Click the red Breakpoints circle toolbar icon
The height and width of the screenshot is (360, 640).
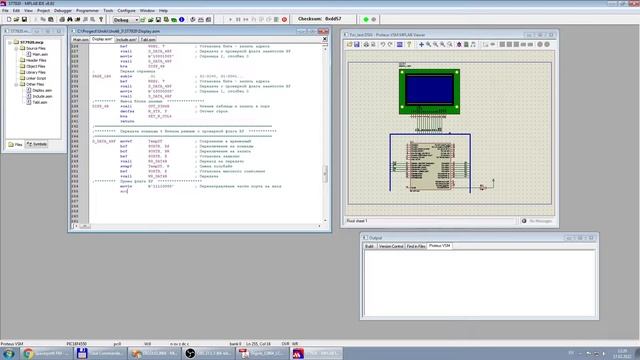click(x=284, y=20)
